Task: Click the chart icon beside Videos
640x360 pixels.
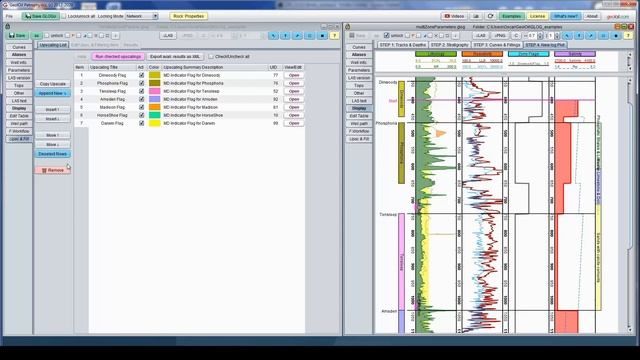Action: (x=476, y=16)
